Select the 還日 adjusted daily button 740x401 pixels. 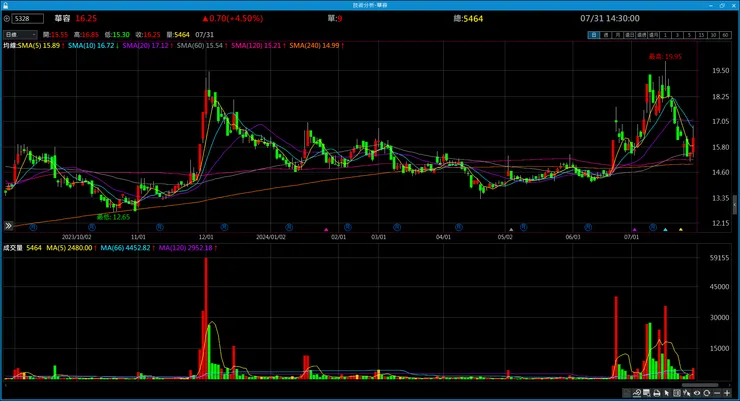pyautogui.click(x=630, y=35)
